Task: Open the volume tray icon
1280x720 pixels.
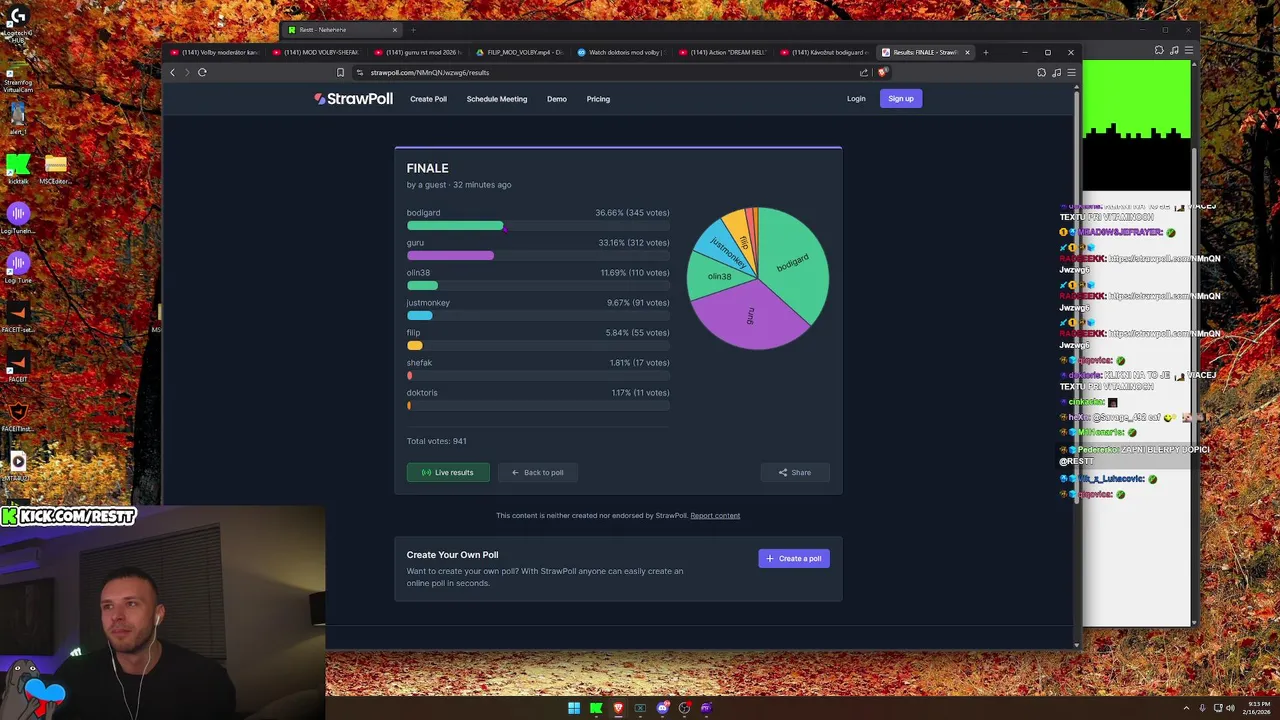Action: pyautogui.click(x=1230, y=708)
